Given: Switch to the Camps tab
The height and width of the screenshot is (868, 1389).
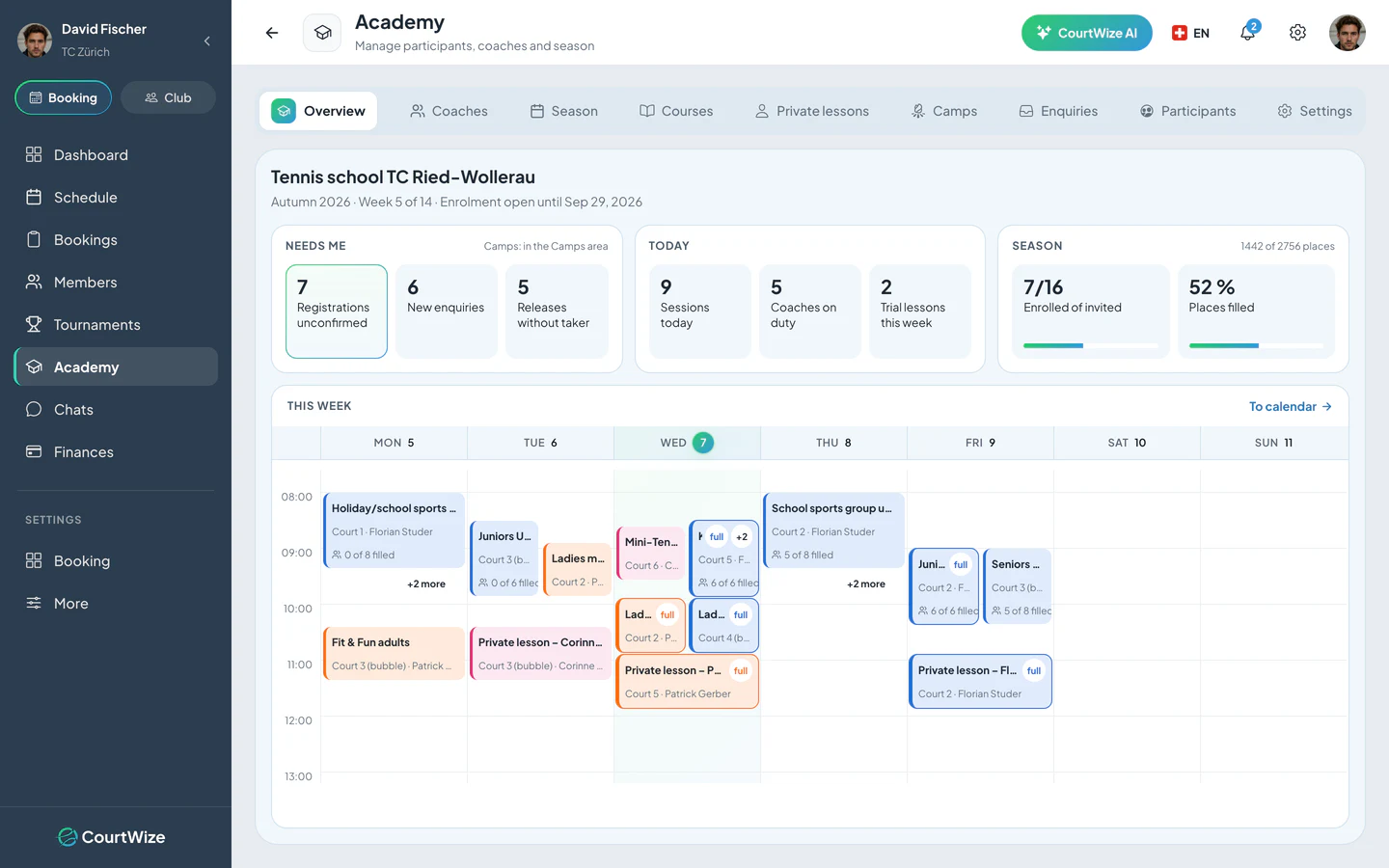Looking at the screenshot, I should pyautogui.click(x=944, y=111).
